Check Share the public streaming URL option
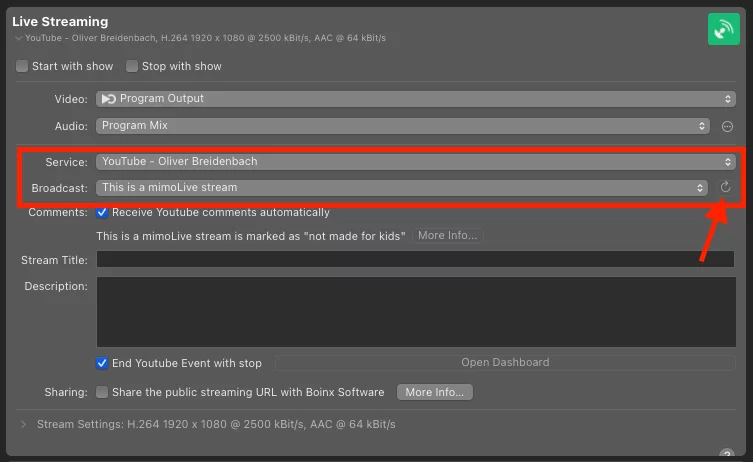This screenshot has width=753, height=462. [x=102, y=392]
